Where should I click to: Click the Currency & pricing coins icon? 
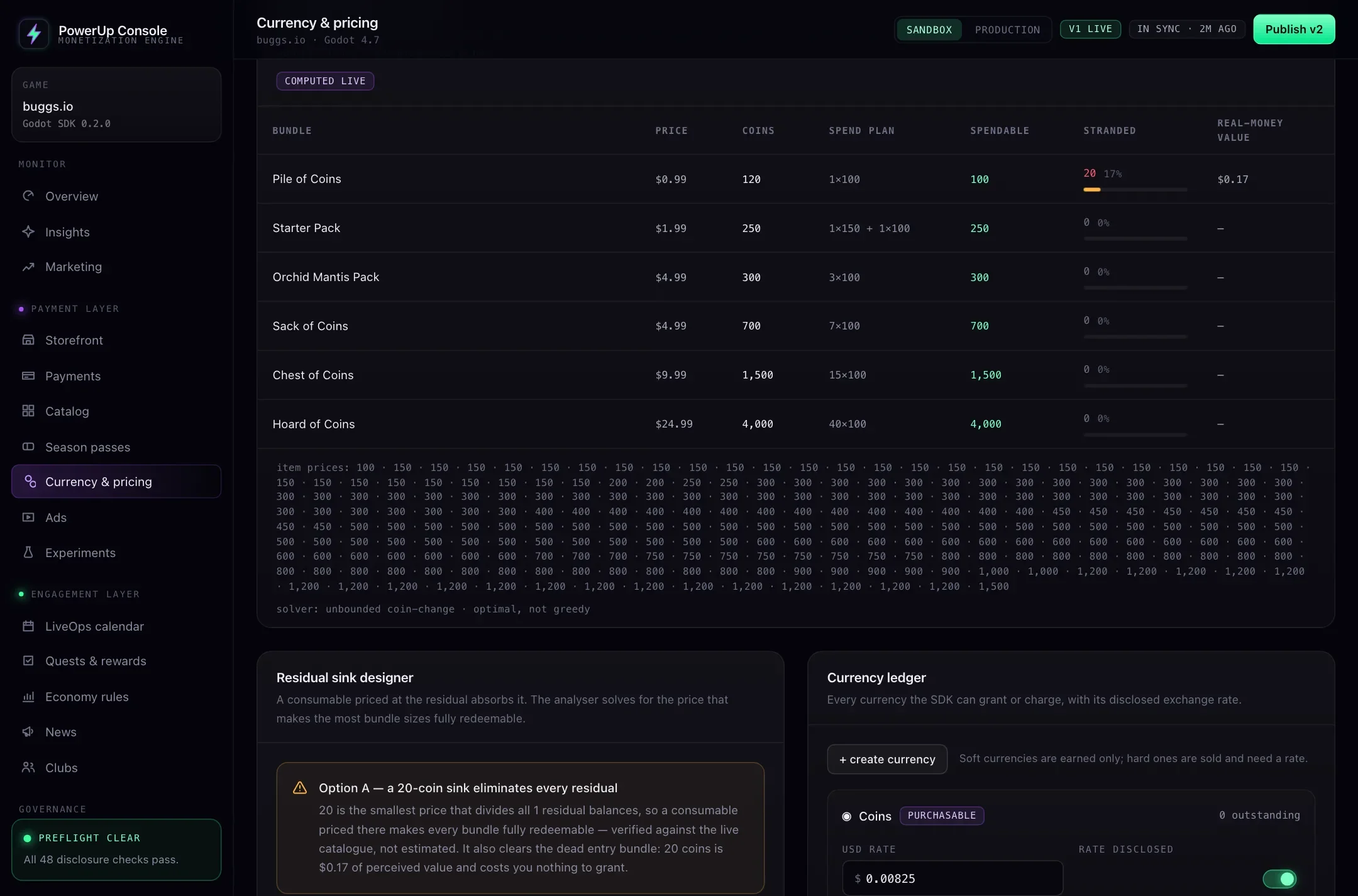[x=30, y=482]
